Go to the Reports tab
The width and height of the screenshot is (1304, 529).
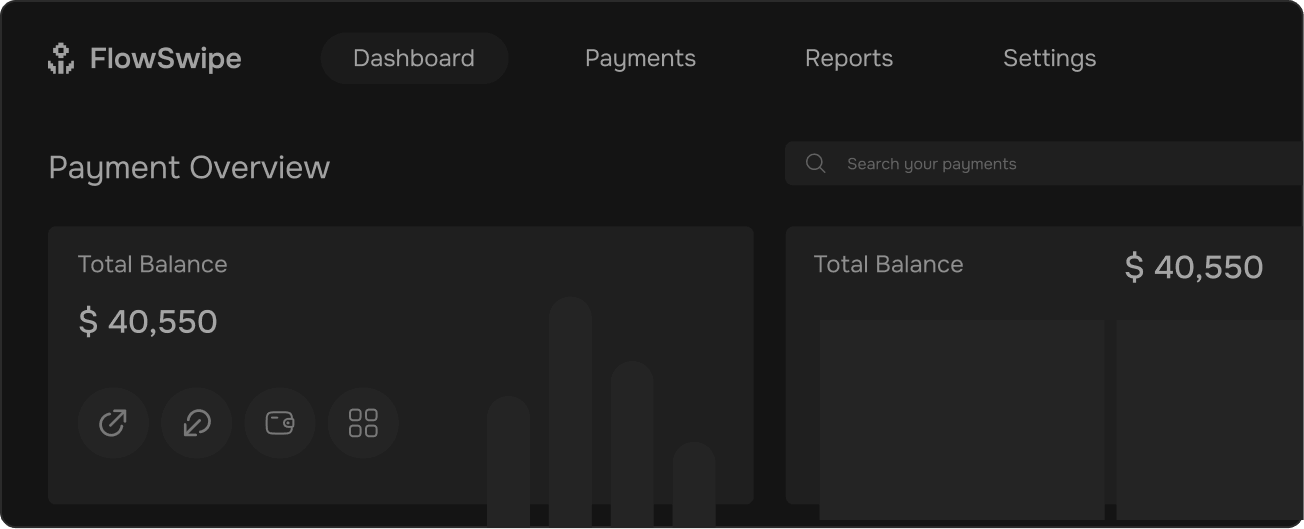(849, 58)
